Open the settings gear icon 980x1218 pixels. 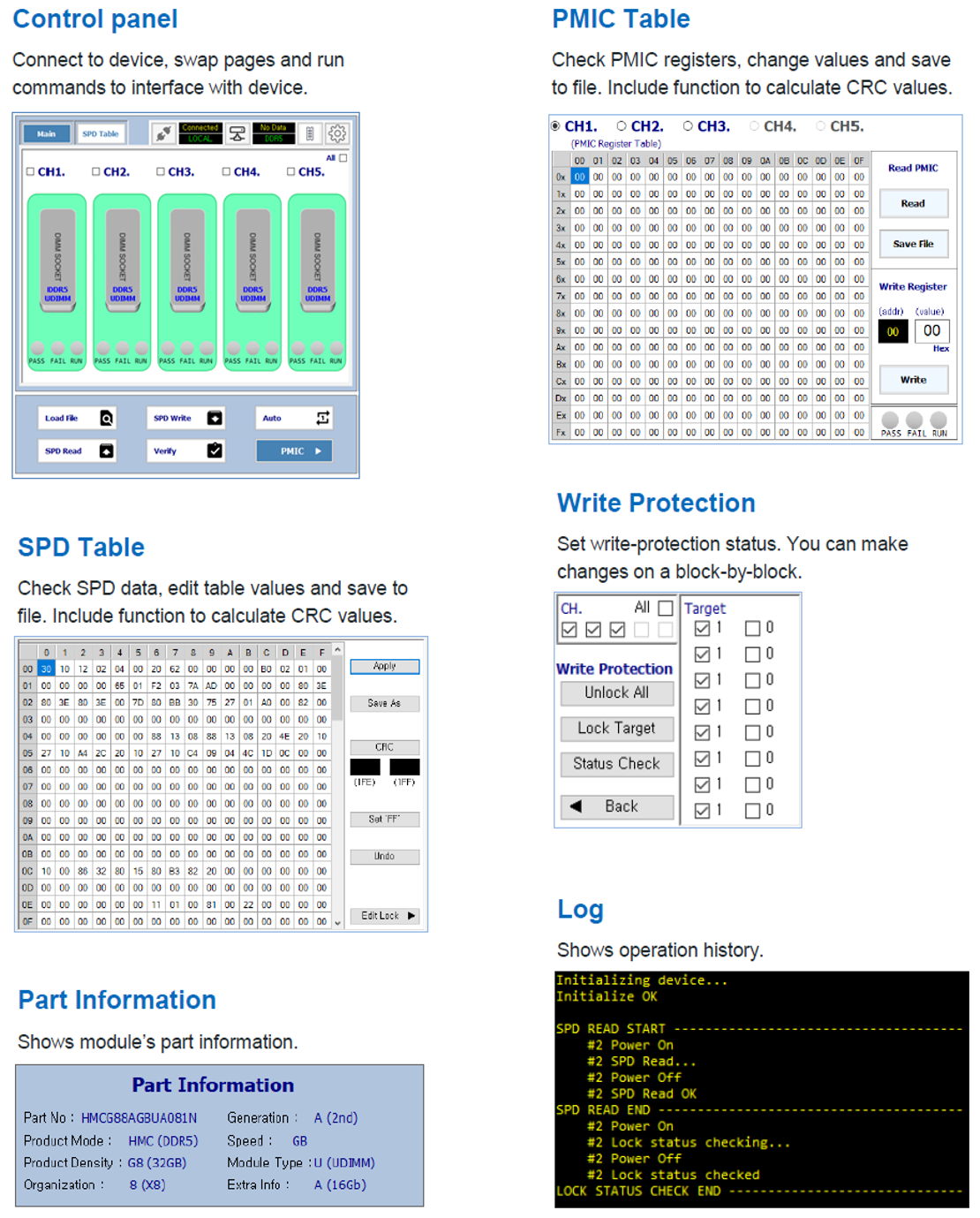click(337, 133)
